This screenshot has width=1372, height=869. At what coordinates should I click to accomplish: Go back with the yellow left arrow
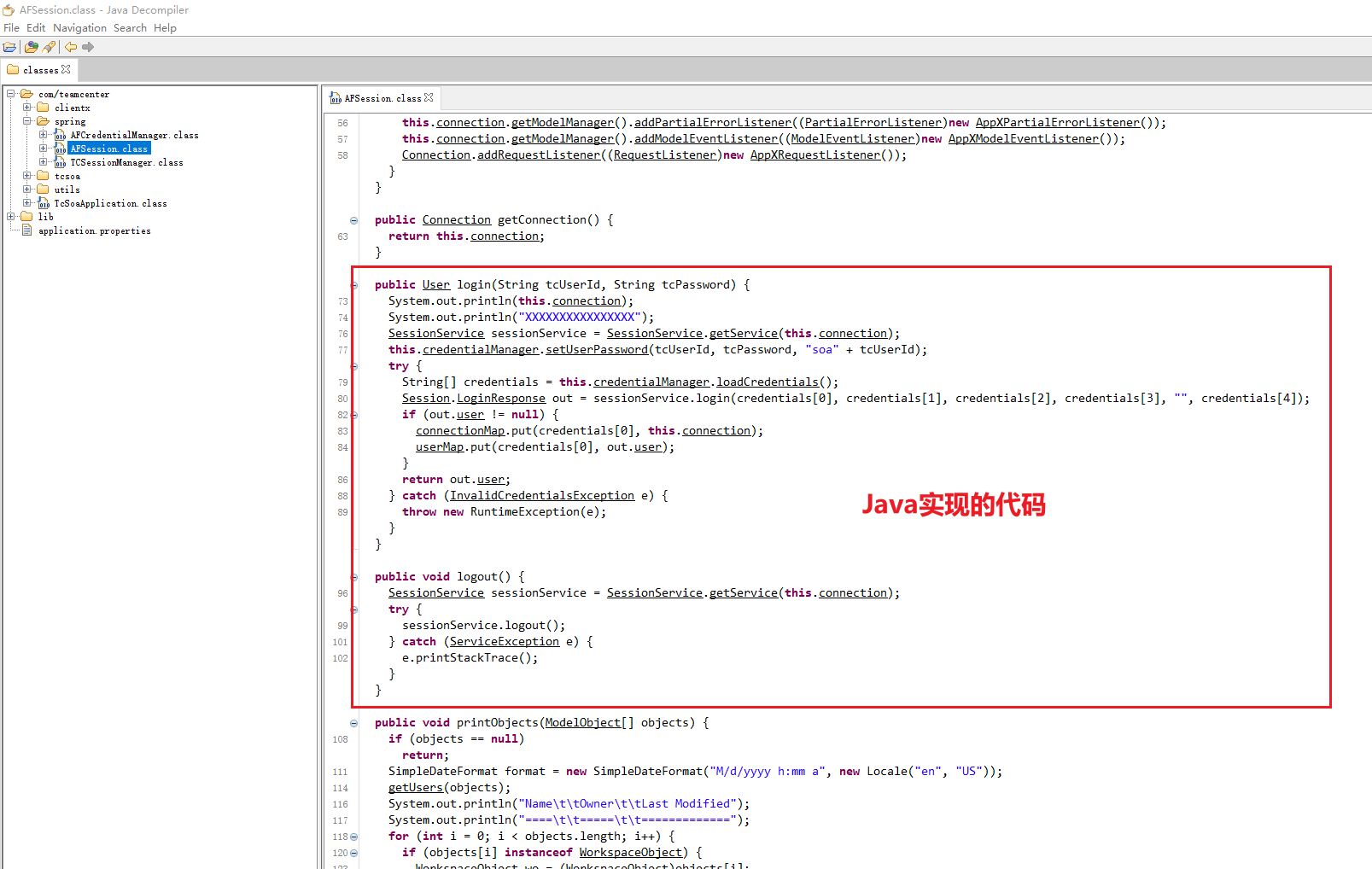[x=71, y=47]
